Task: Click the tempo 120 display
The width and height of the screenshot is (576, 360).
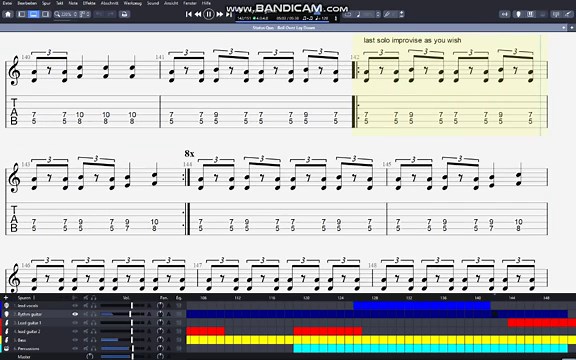Action: coord(321,18)
